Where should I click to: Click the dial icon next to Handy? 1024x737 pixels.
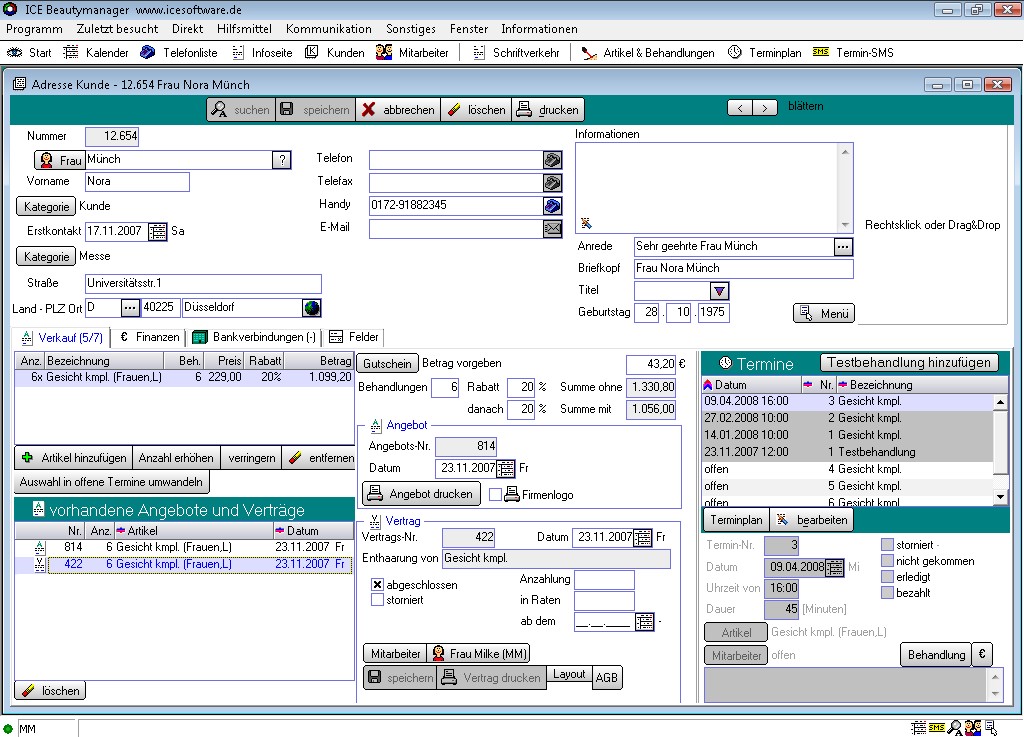552,205
